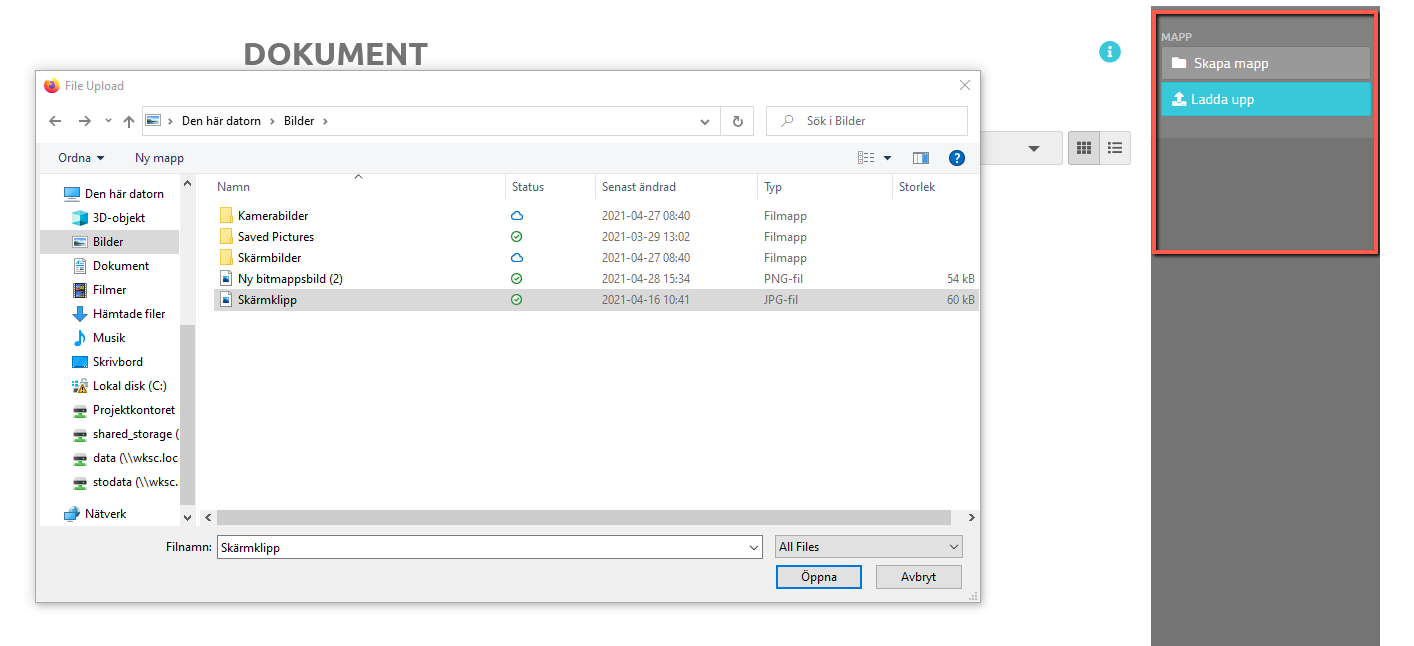
Task: Click the teal info icon beside DOKUMENT
Action: point(1110,52)
